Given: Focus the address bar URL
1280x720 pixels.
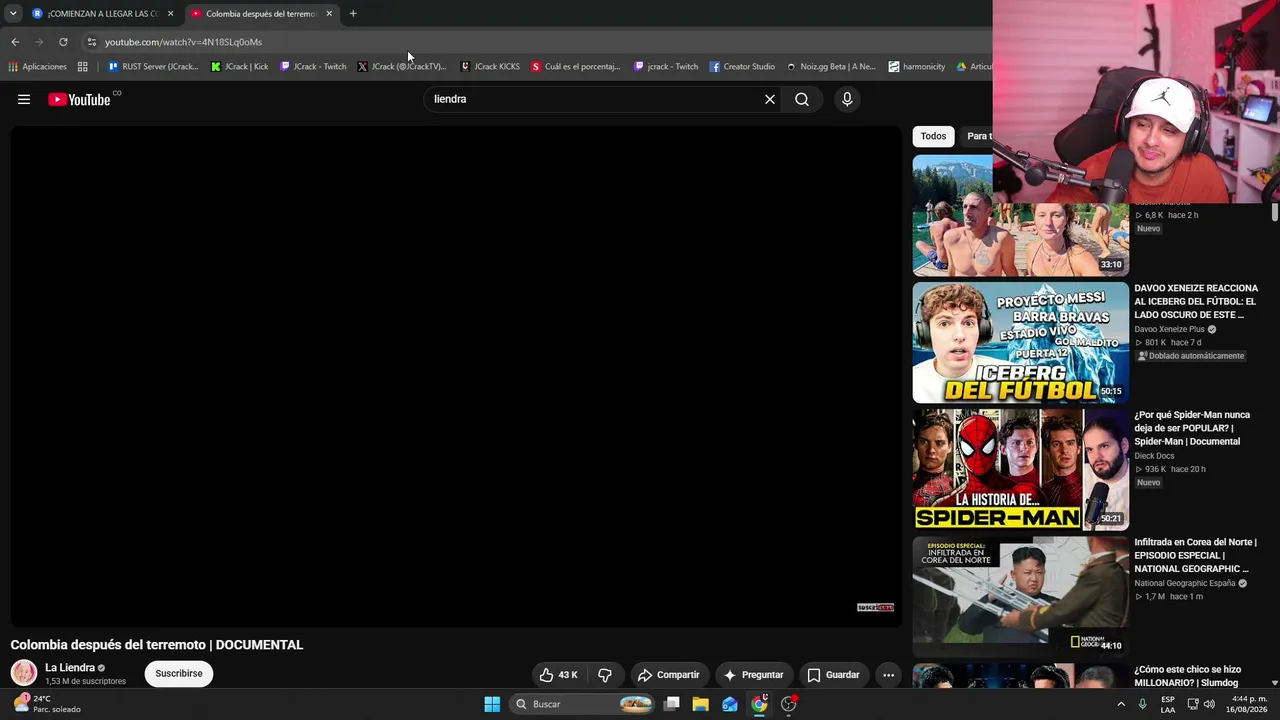Looking at the screenshot, I should (x=183, y=42).
